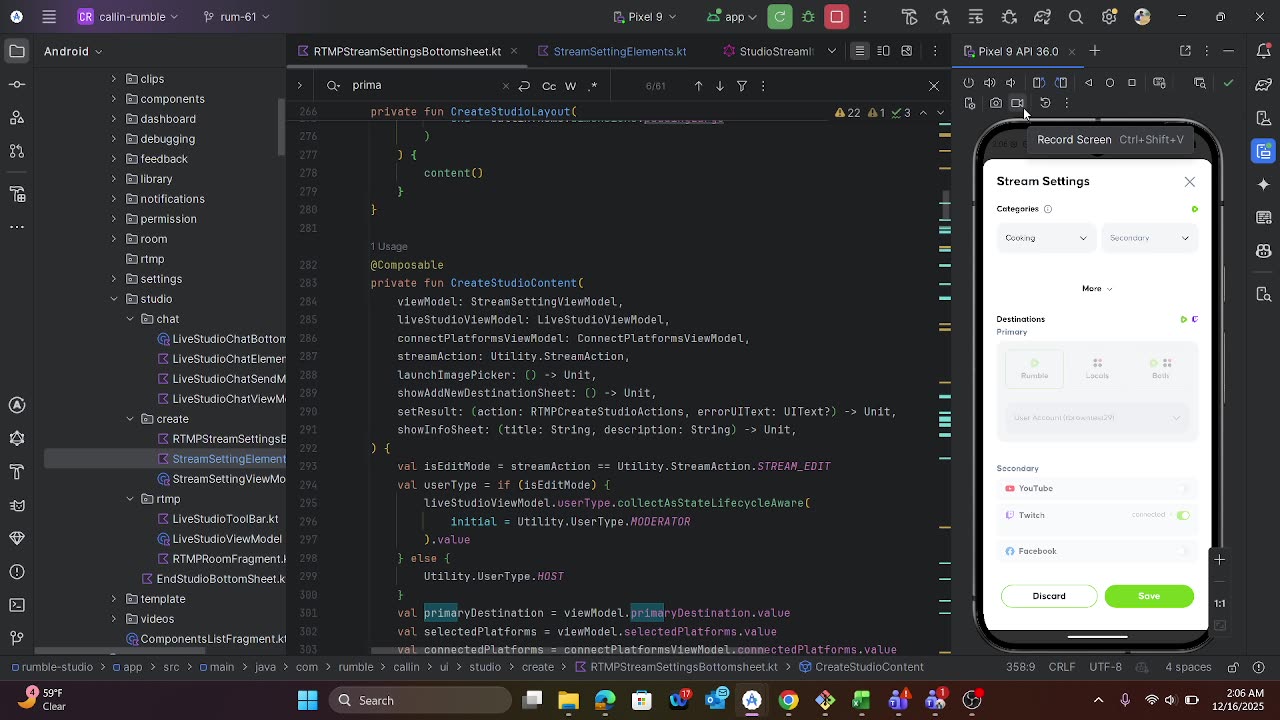
Task: Expand the template folder in project tree
Action: pyautogui.click(x=113, y=599)
